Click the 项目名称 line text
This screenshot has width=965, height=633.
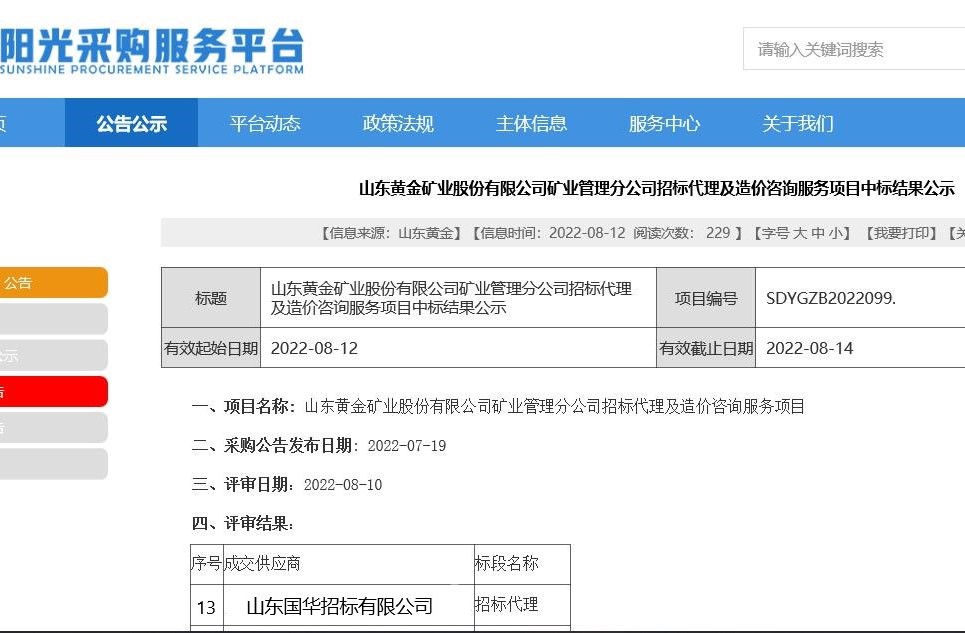498,406
